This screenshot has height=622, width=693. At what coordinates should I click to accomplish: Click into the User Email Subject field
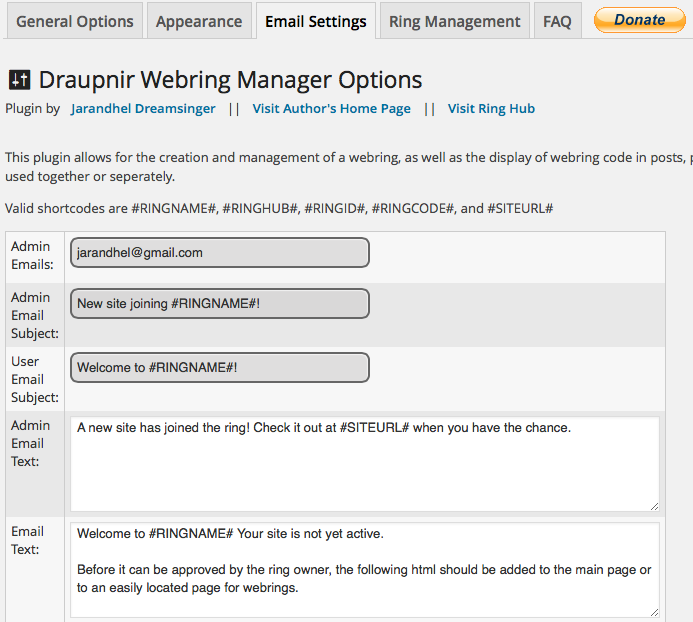[x=220, y=367]
